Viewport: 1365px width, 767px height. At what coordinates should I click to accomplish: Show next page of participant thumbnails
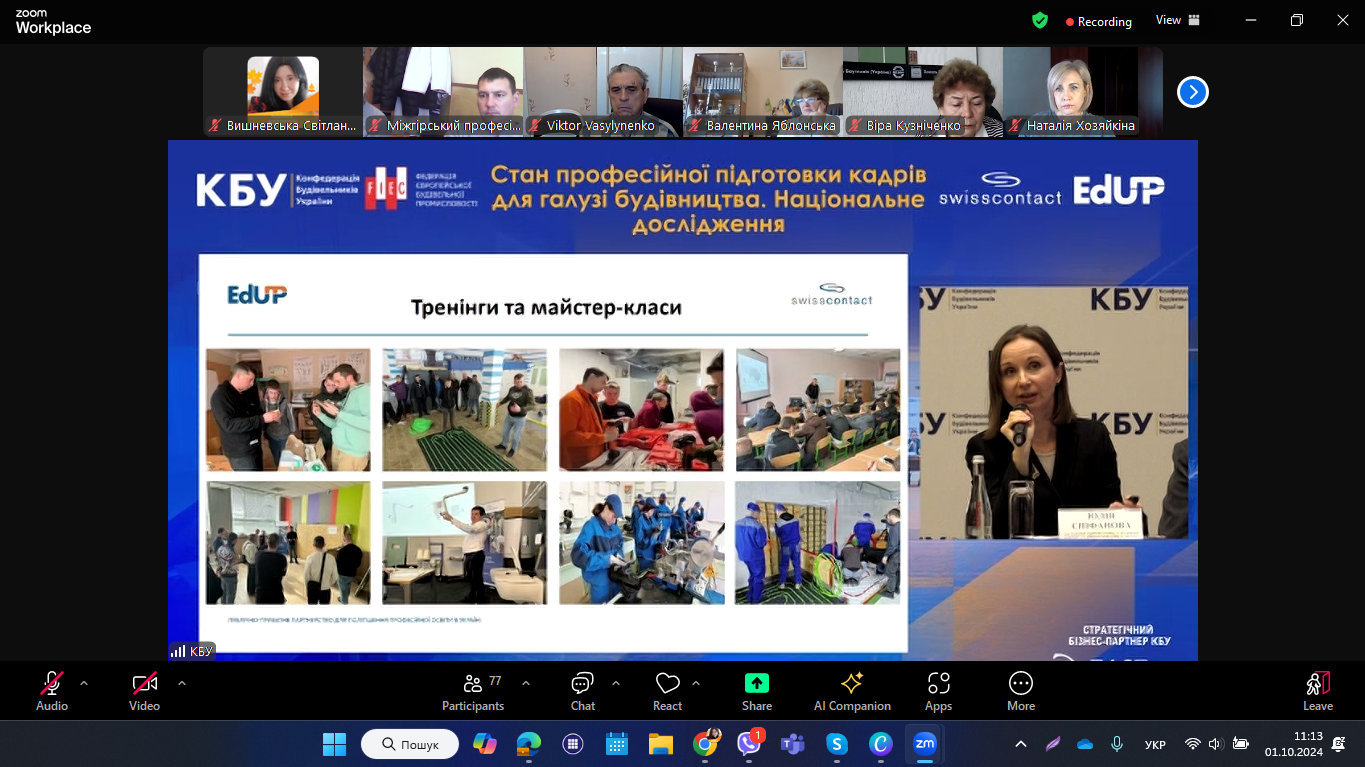point(1192,92)
